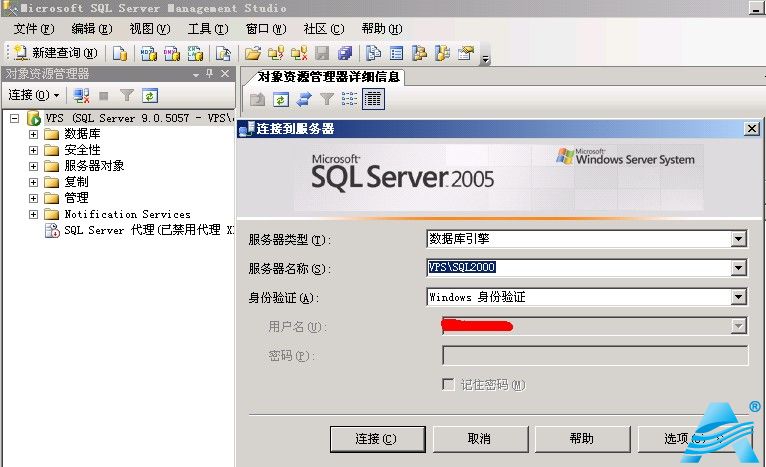Screen dimensions: 766x467
Task: Open the 社区(C) menu
Action: pyautogui.click(x=324, y=29)
